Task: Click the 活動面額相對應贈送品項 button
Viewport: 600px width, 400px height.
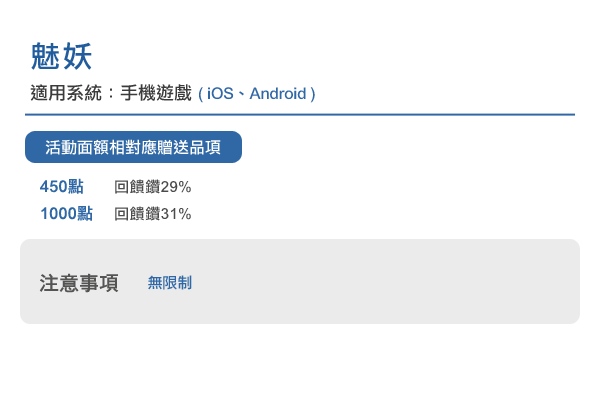Action: click(x=133, y=147)
